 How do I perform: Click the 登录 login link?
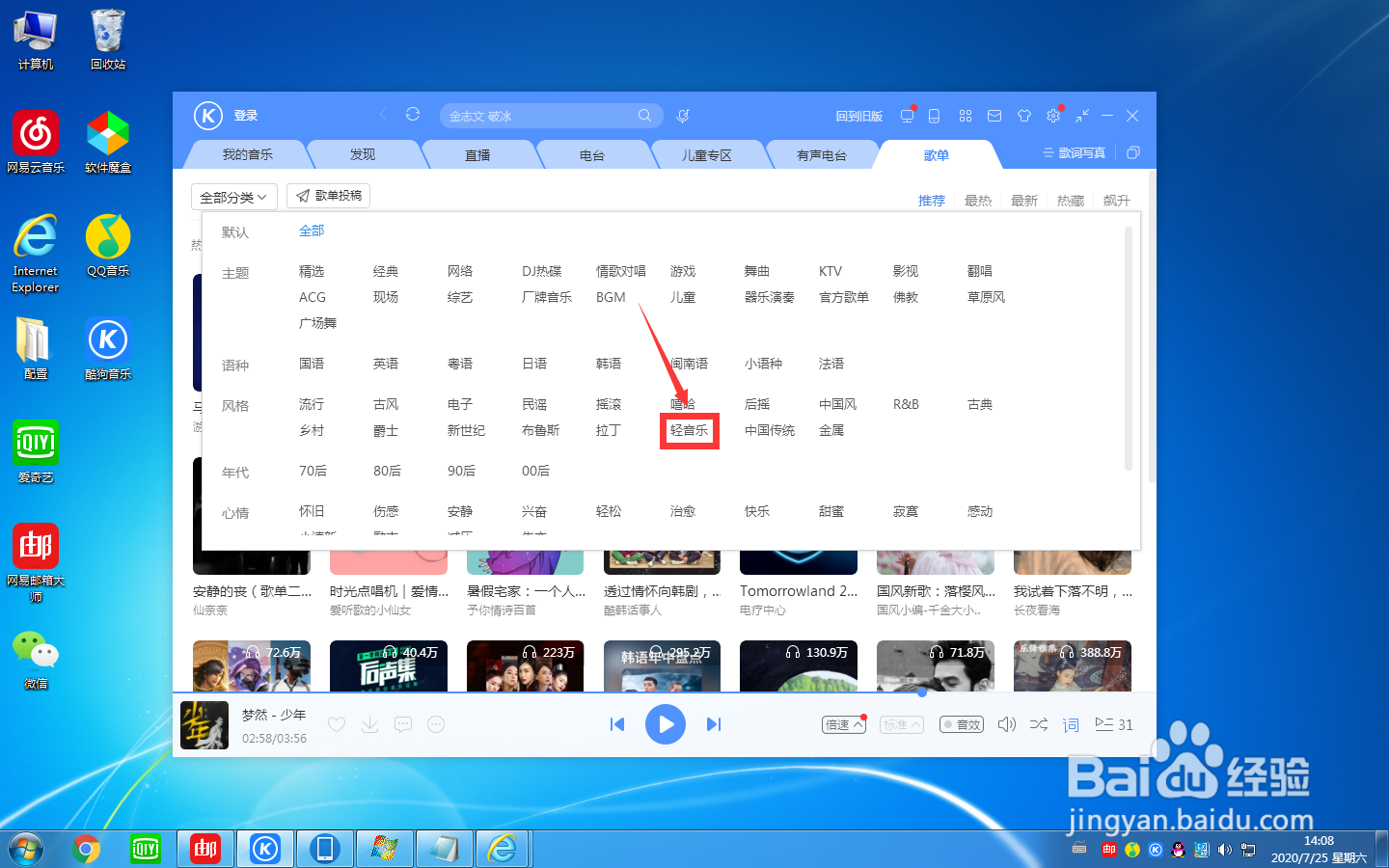pos(246,116)
